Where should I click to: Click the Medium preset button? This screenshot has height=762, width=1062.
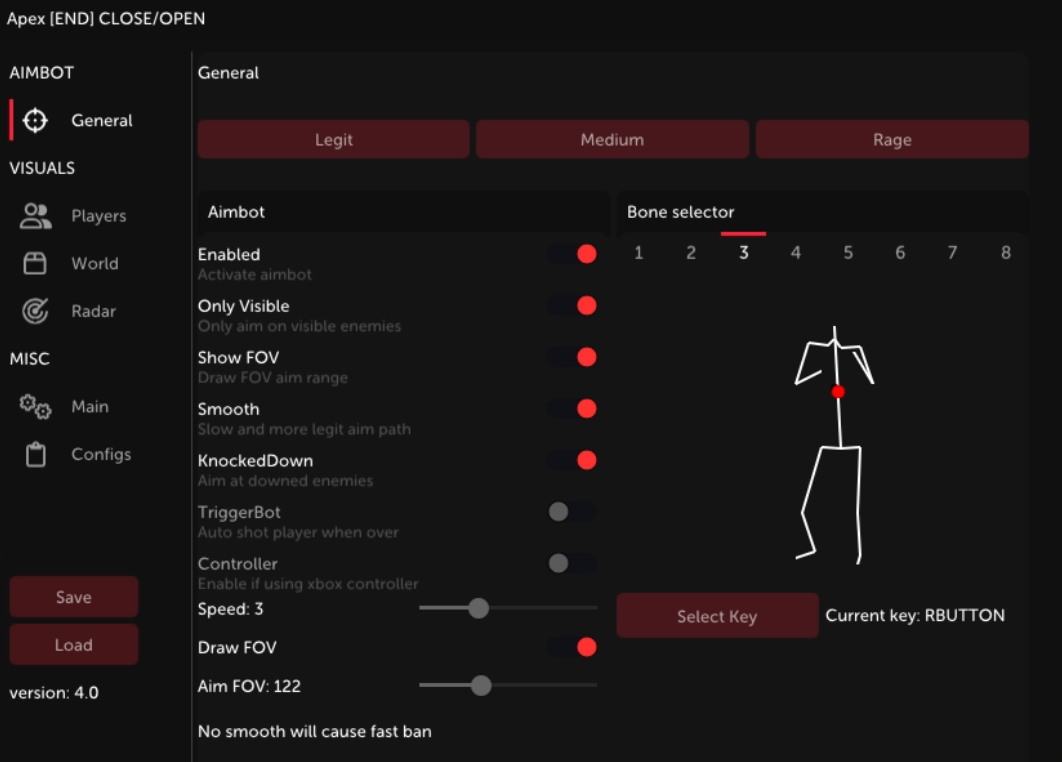point(612,140)
